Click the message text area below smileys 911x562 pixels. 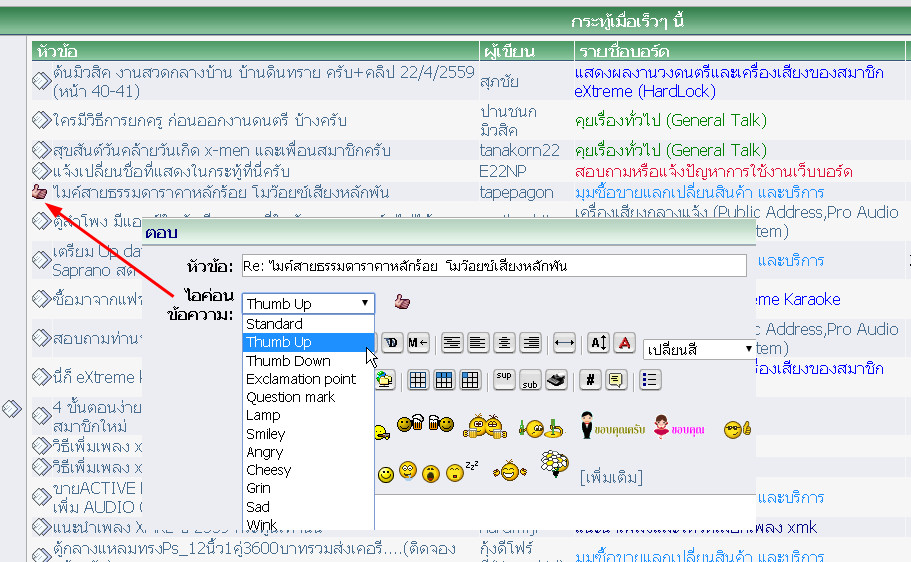(565, 511)
